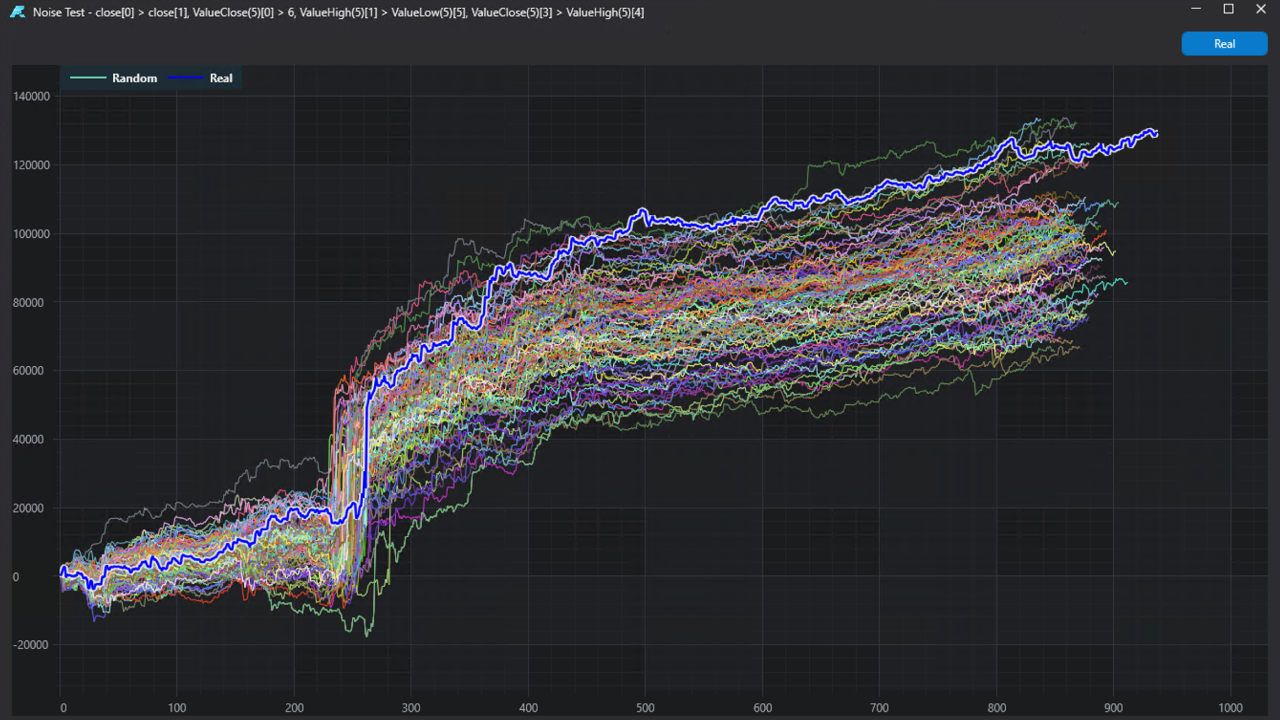Click the 140000 y-axis label

coord(31,97)
